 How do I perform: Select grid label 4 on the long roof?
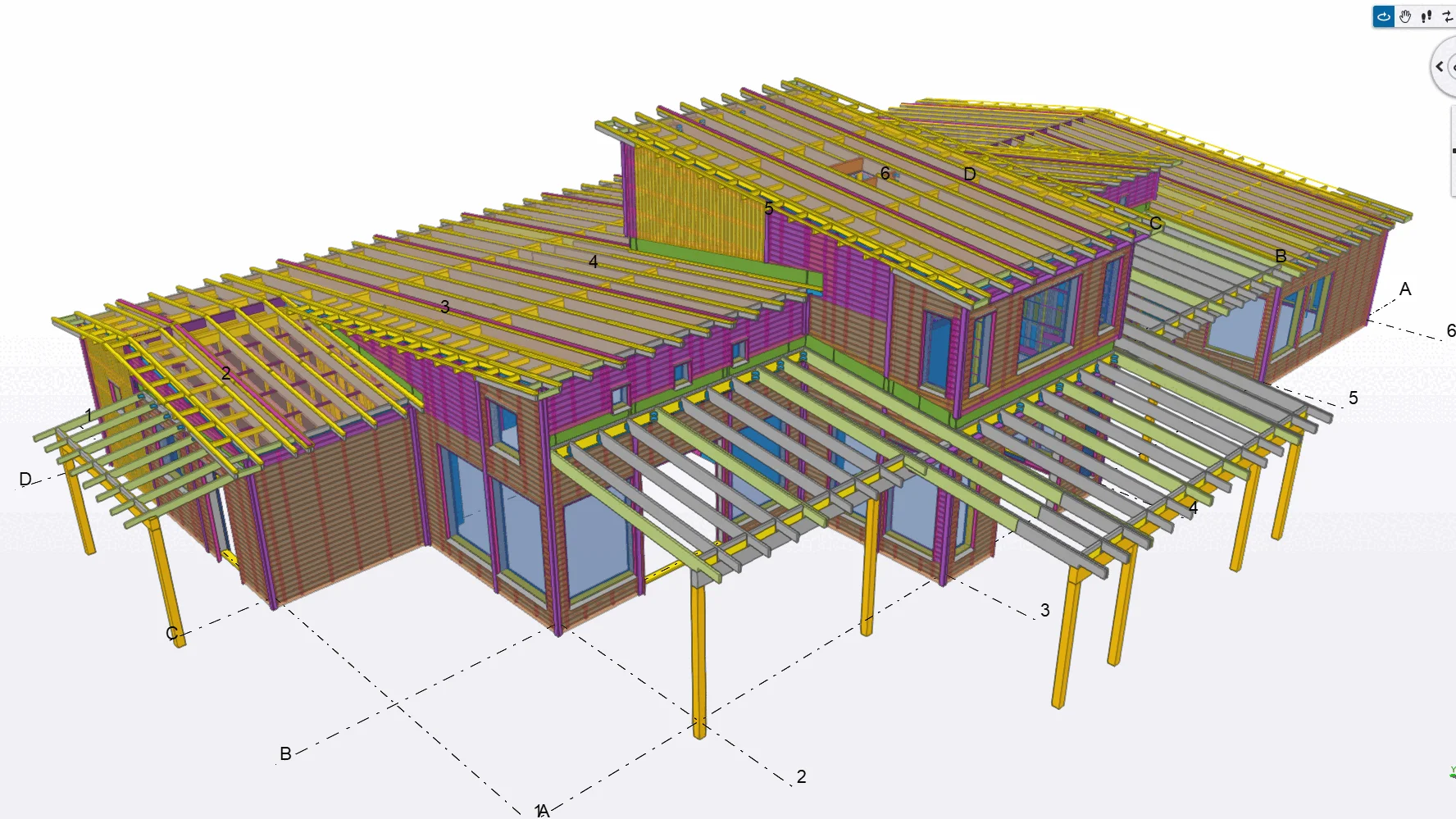593,262
